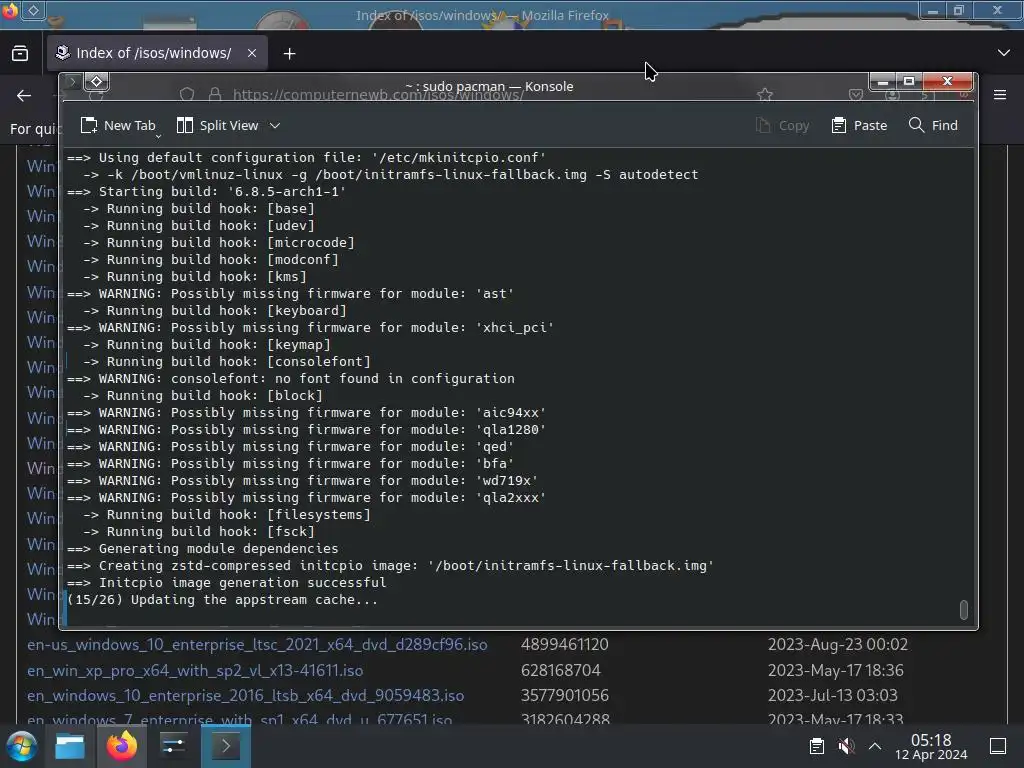Click the muted volume tray icon
Image resolution: width=1024 pixels, height=768 pixels.
click(846, 746)
